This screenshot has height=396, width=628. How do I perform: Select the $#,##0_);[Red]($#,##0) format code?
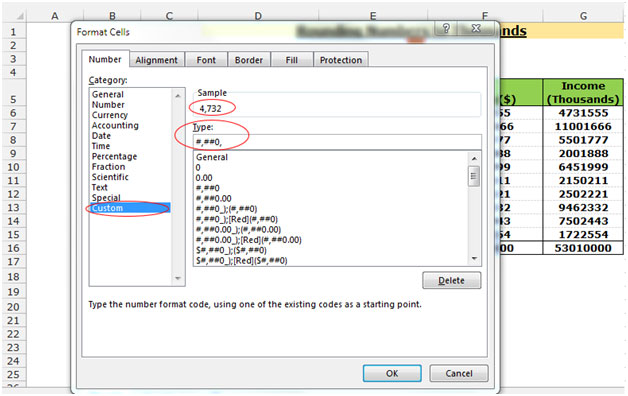[x=242, y=261]
